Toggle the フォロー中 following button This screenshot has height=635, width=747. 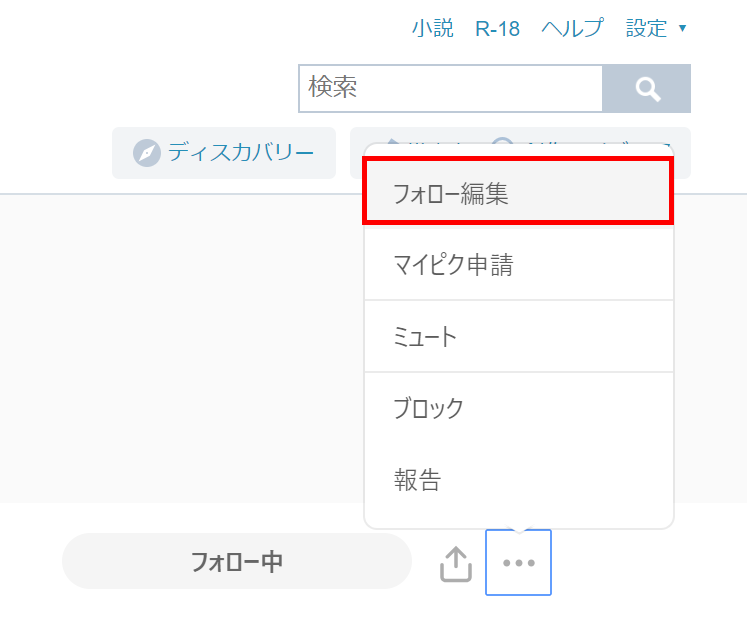point(237,562)
